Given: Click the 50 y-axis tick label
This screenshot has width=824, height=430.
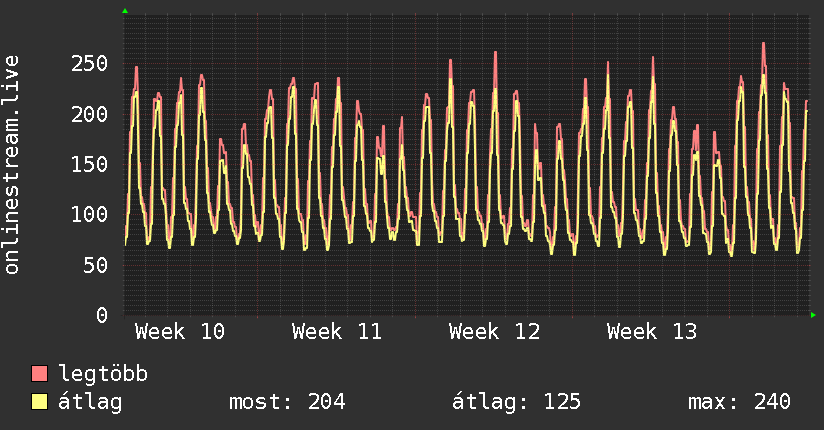Looking at the screenshot, I should point(96,265).
